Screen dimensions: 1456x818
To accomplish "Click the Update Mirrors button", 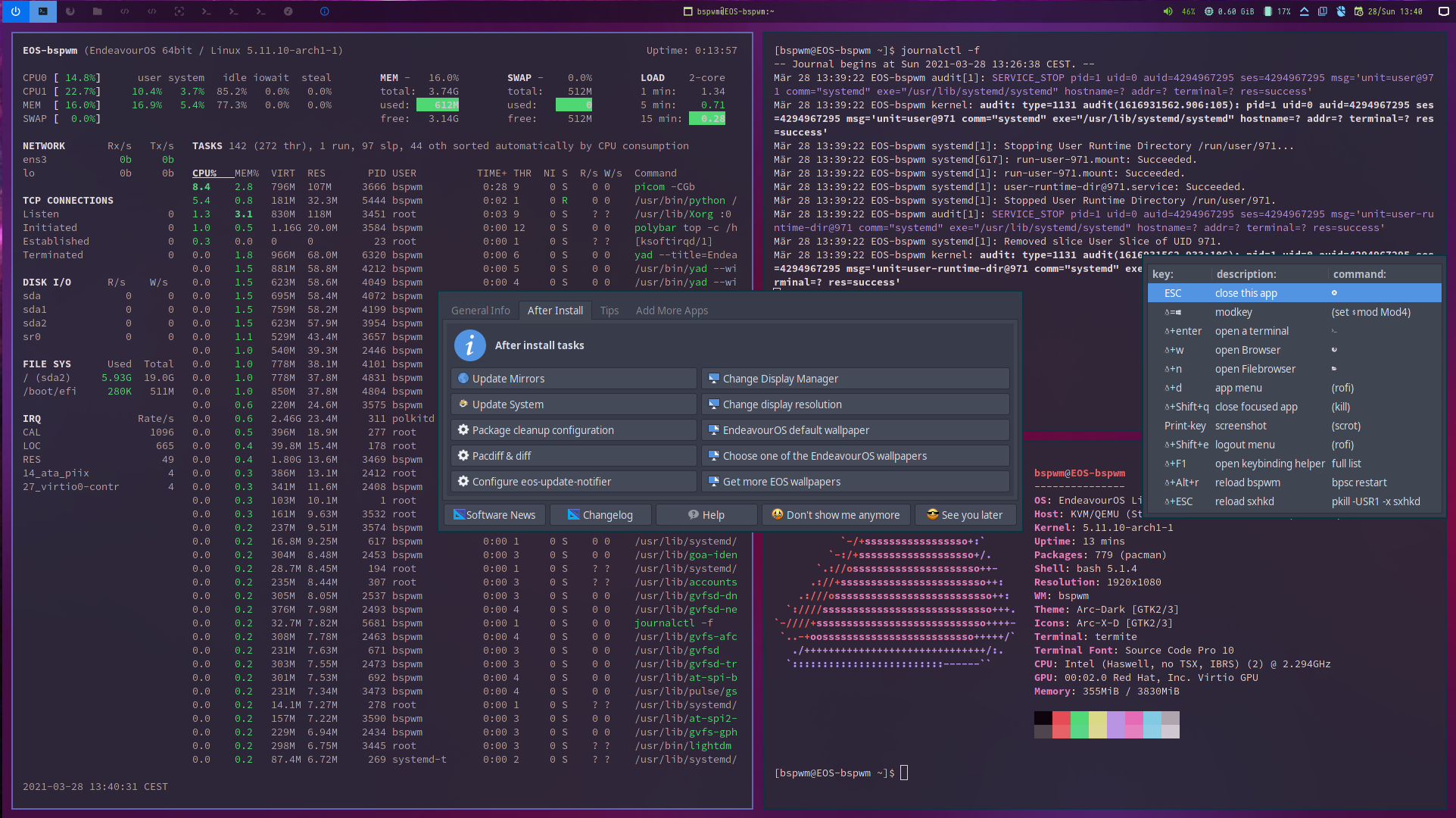I will click(x=573, y=379).
